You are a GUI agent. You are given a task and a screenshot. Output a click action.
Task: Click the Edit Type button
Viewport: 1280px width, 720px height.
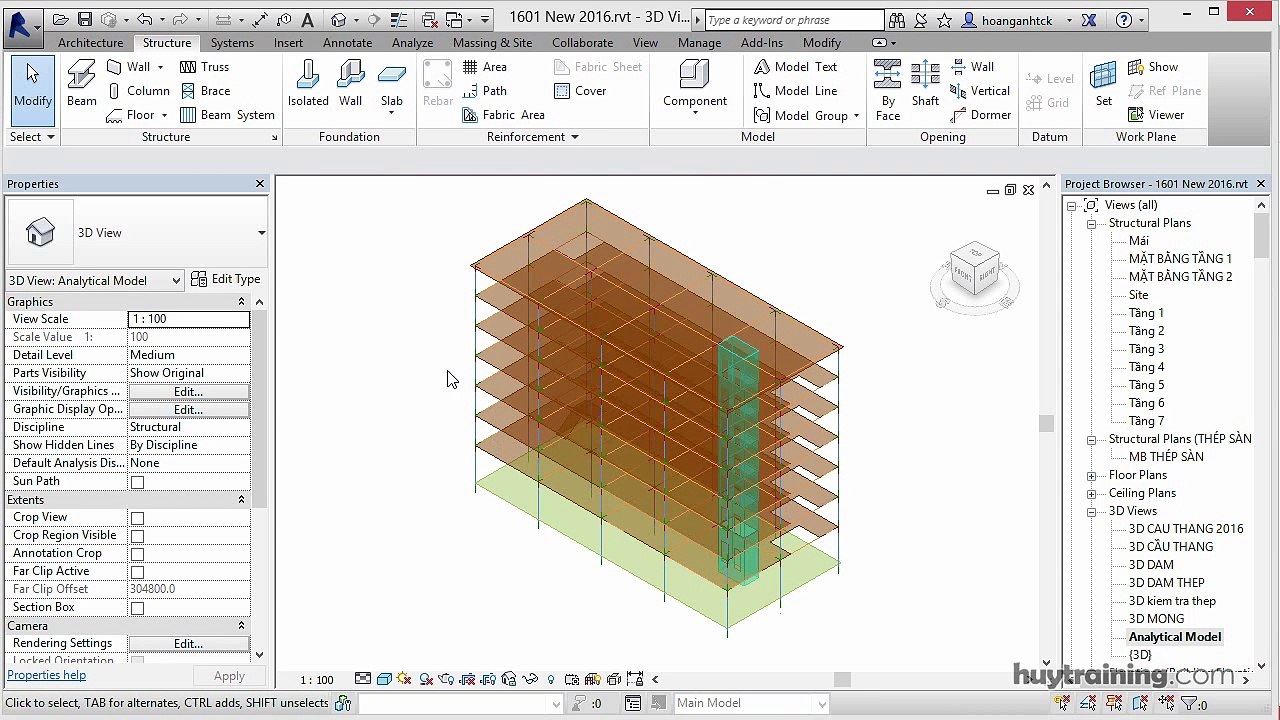(x=226, y=279)
